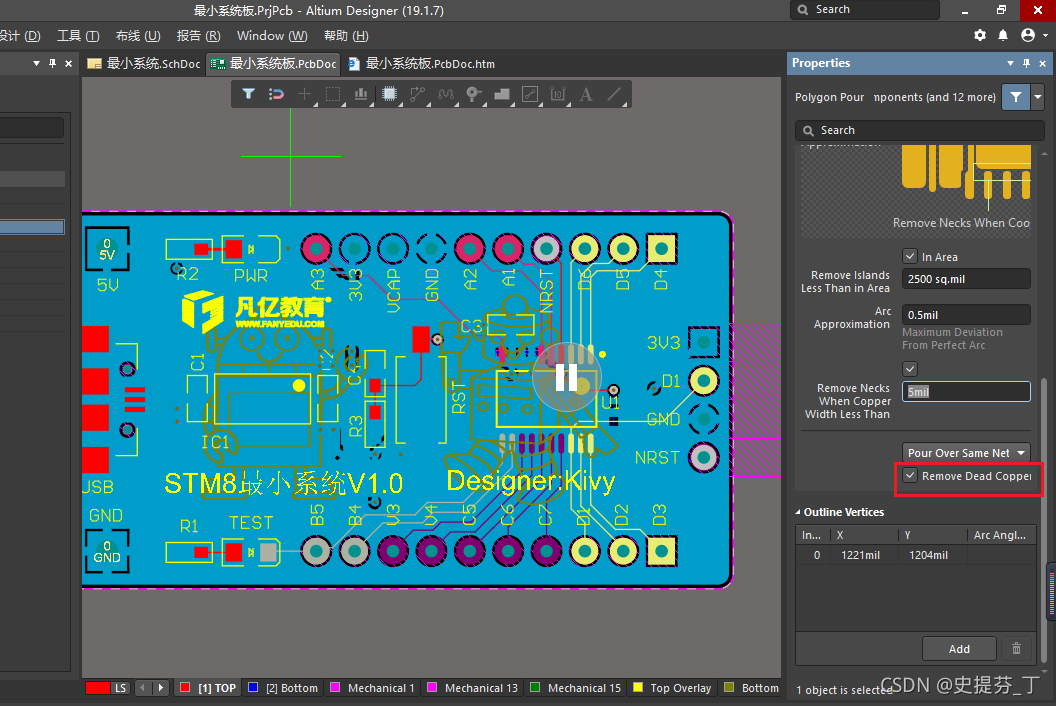
Task: Click the Properties panel search field
Action: (x=919, y=130)
